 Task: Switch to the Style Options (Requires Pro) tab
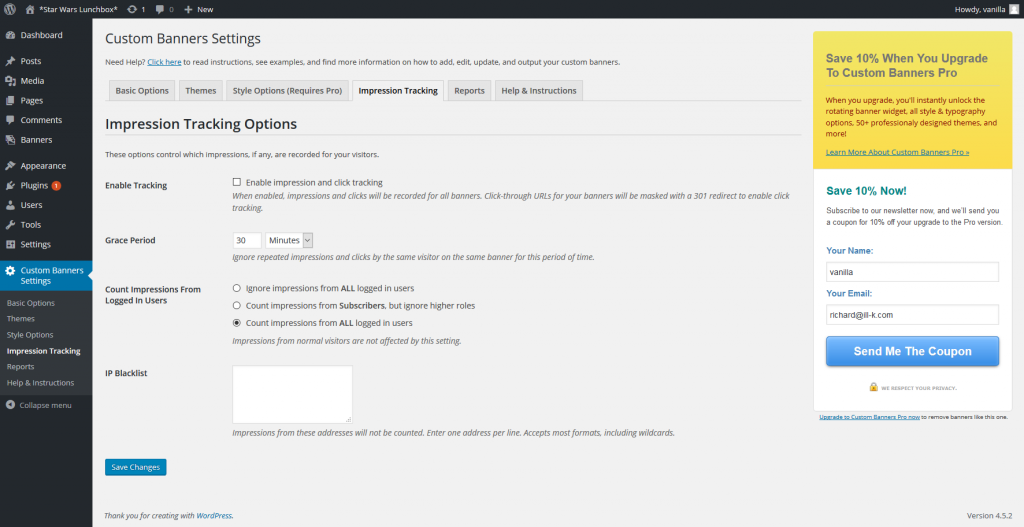(287, 91)
